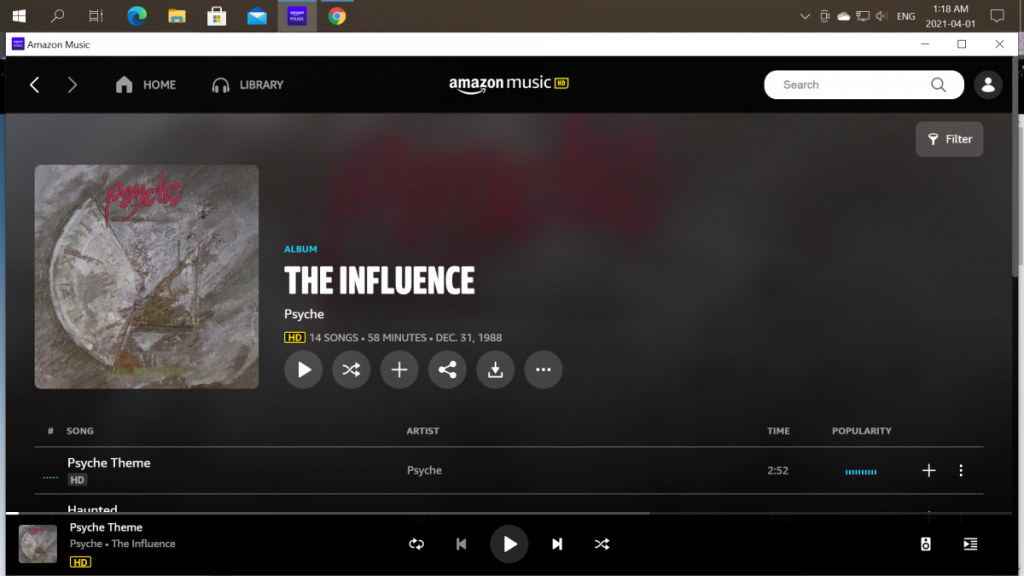
Task: Go back with the left arrow
Action: (x=35, y=85)
